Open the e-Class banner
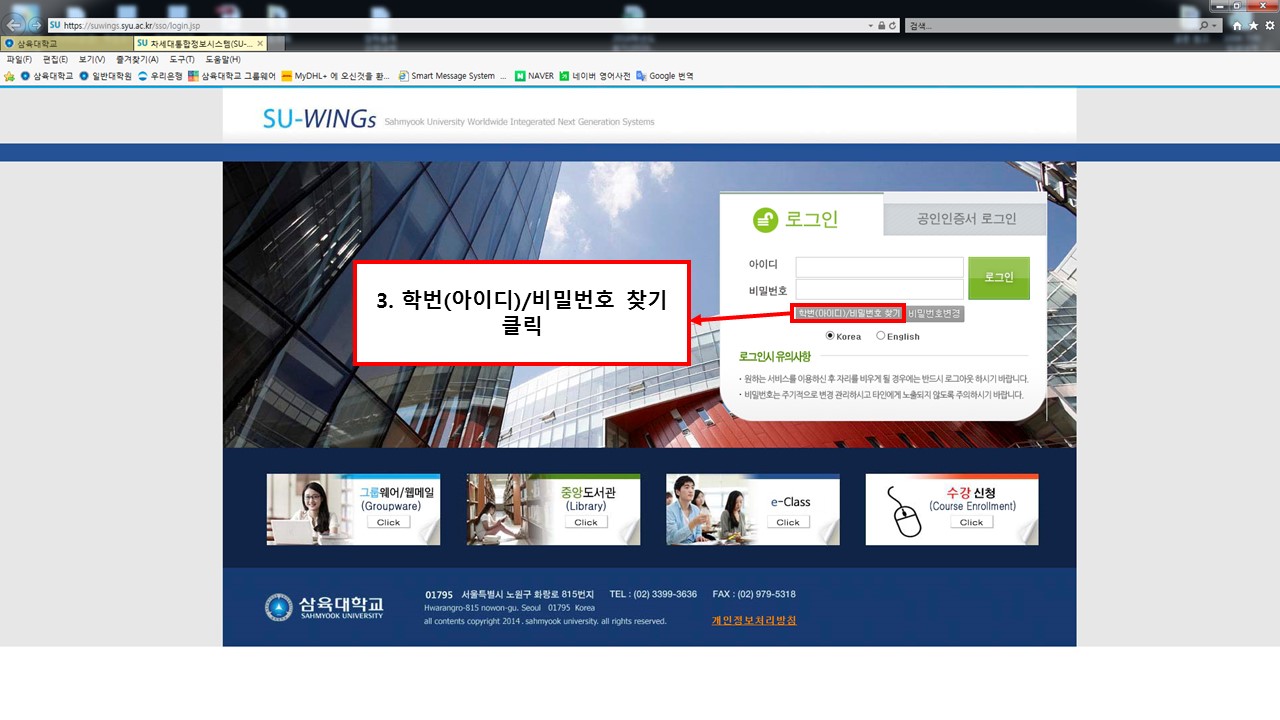Viewport: 1280px width, 720px height. point(753,510)
